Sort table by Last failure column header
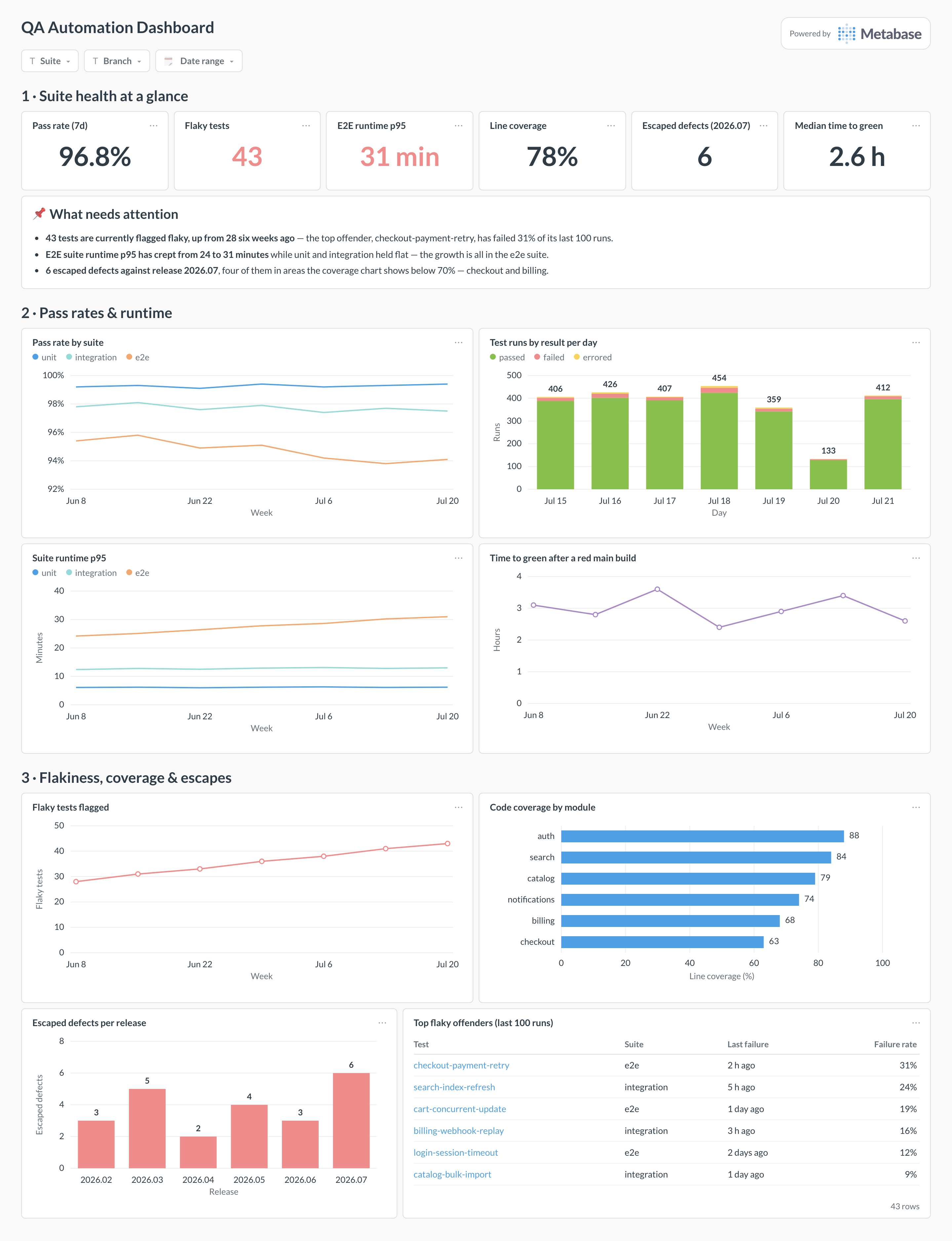The image size is (952, 1241). point(748,1044)
